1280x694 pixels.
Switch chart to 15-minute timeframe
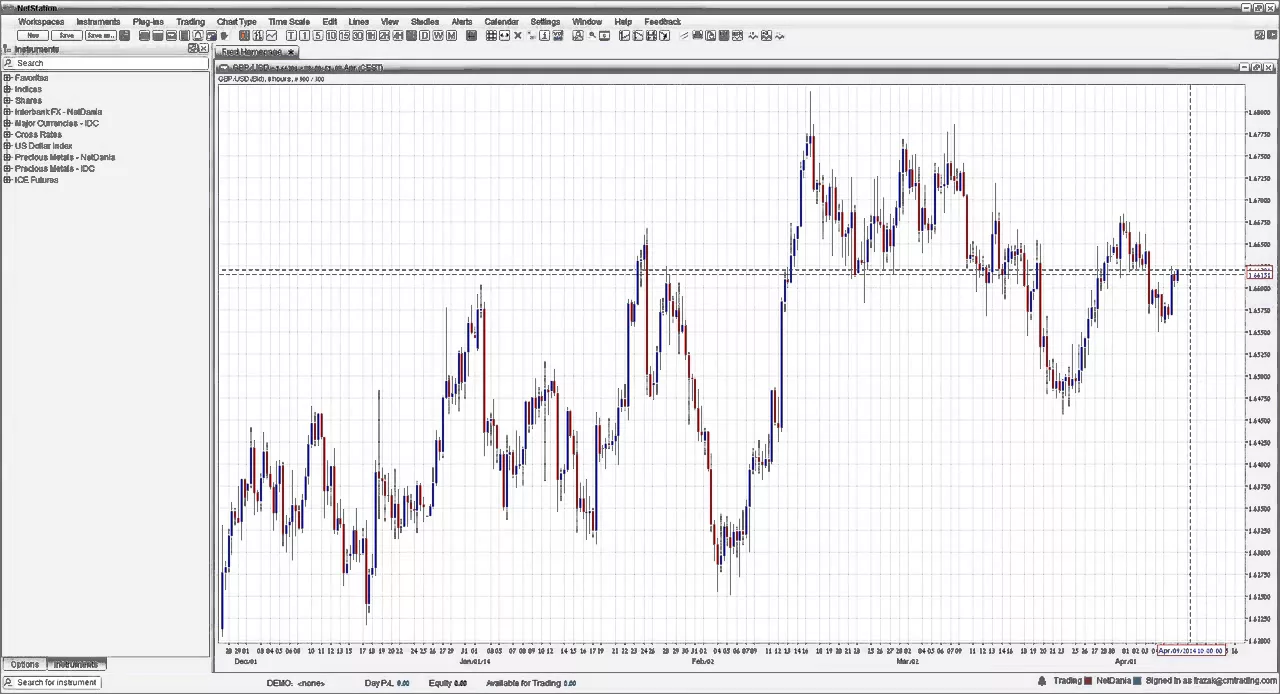click(344, 36)
